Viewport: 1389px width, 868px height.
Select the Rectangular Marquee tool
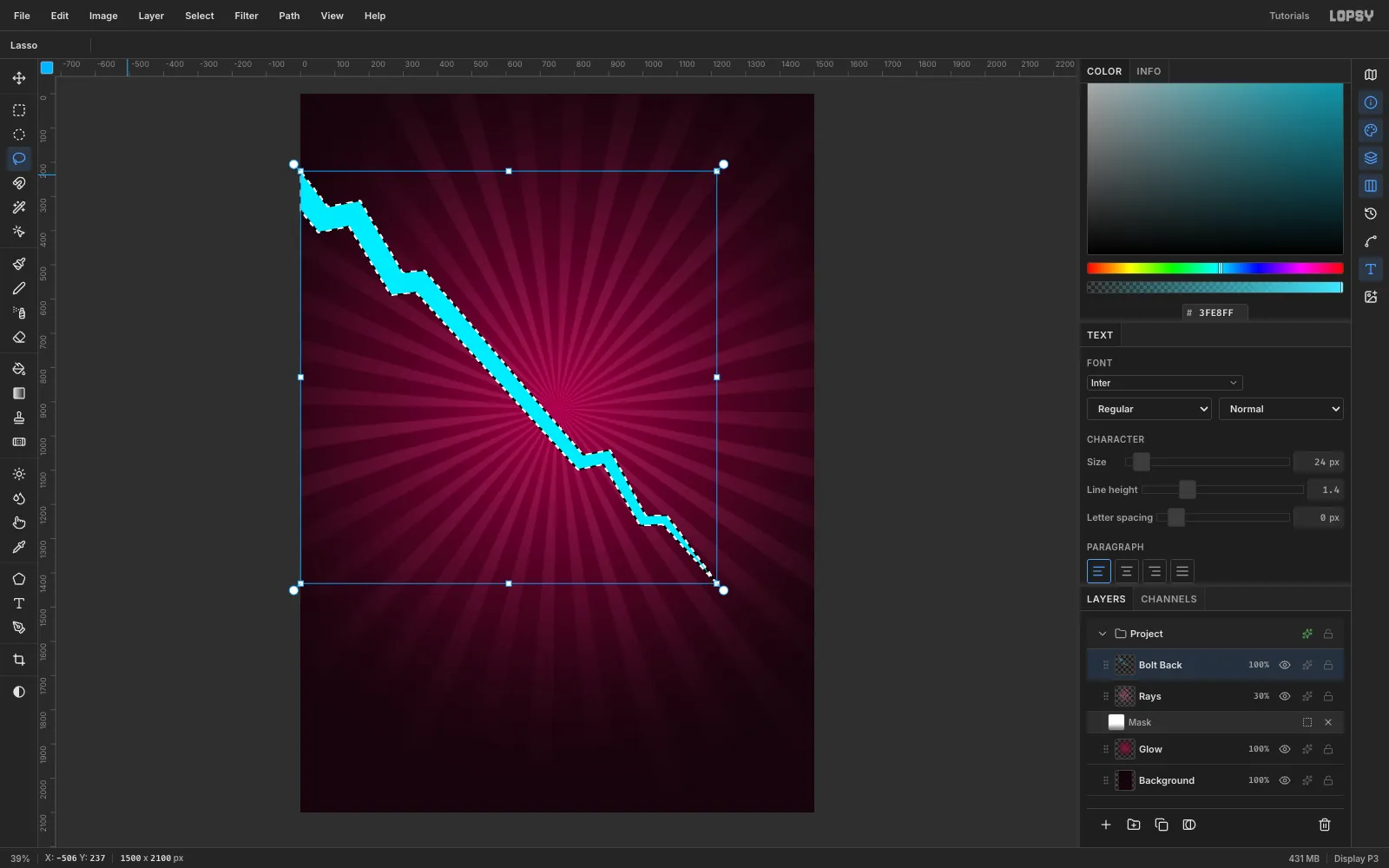point(19,110)
